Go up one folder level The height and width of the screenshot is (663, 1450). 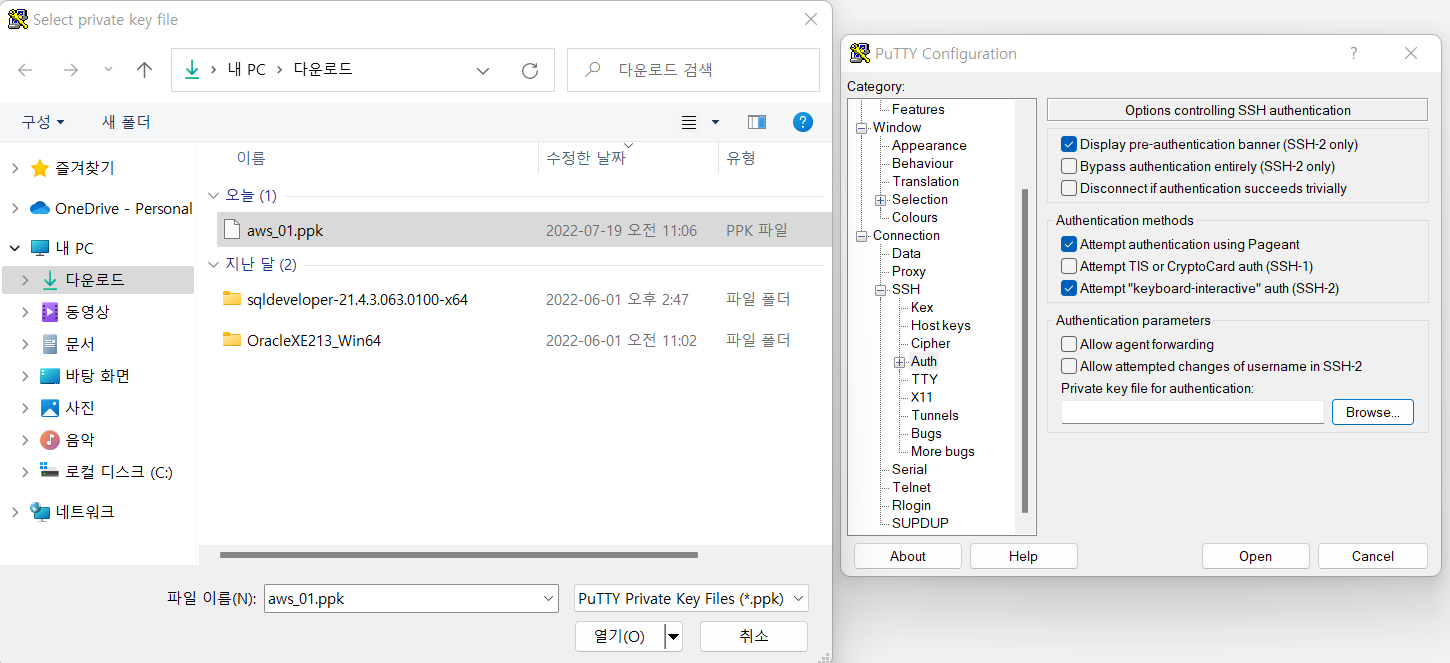click(144, 70)
